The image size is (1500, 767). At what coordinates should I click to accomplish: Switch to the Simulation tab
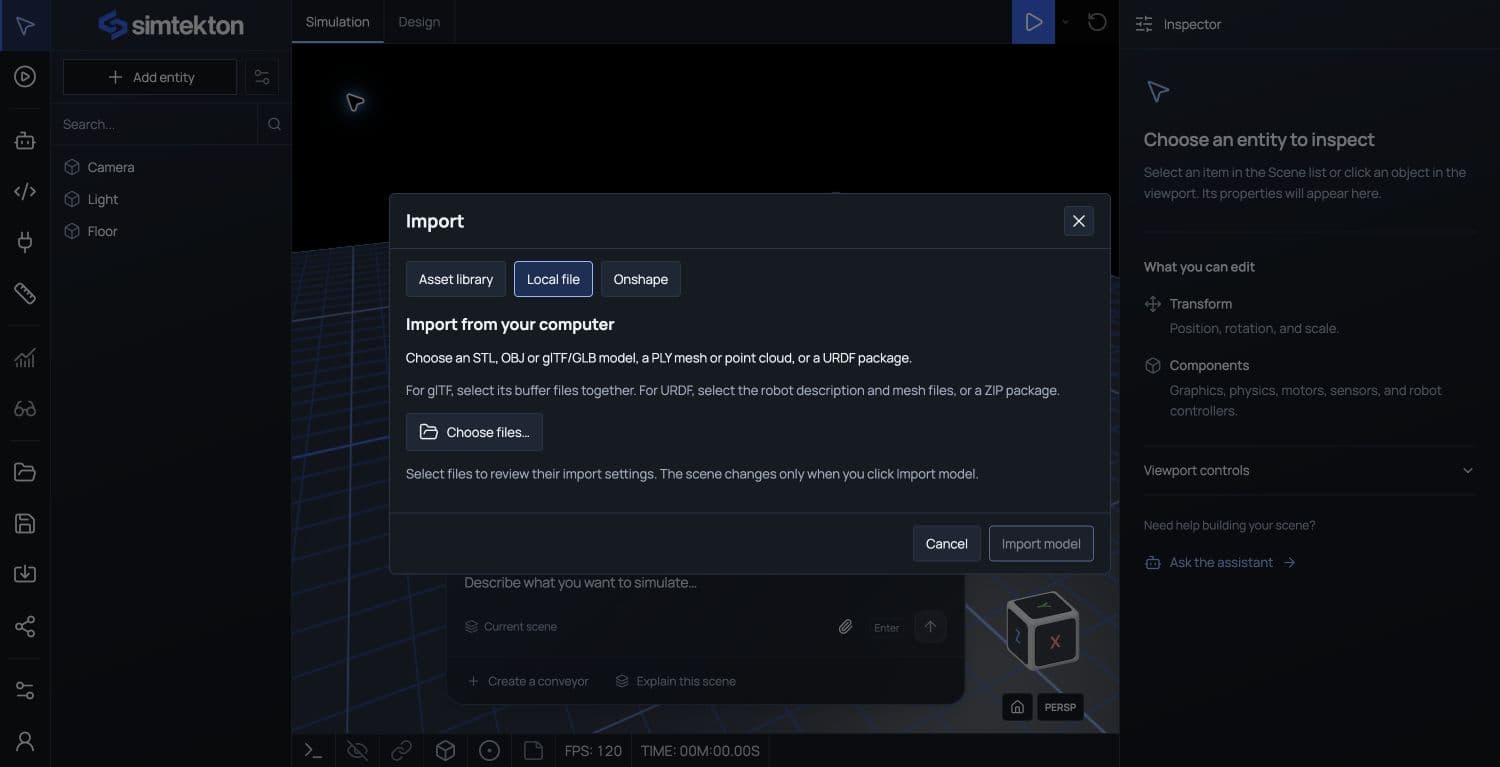coord(337,22)
